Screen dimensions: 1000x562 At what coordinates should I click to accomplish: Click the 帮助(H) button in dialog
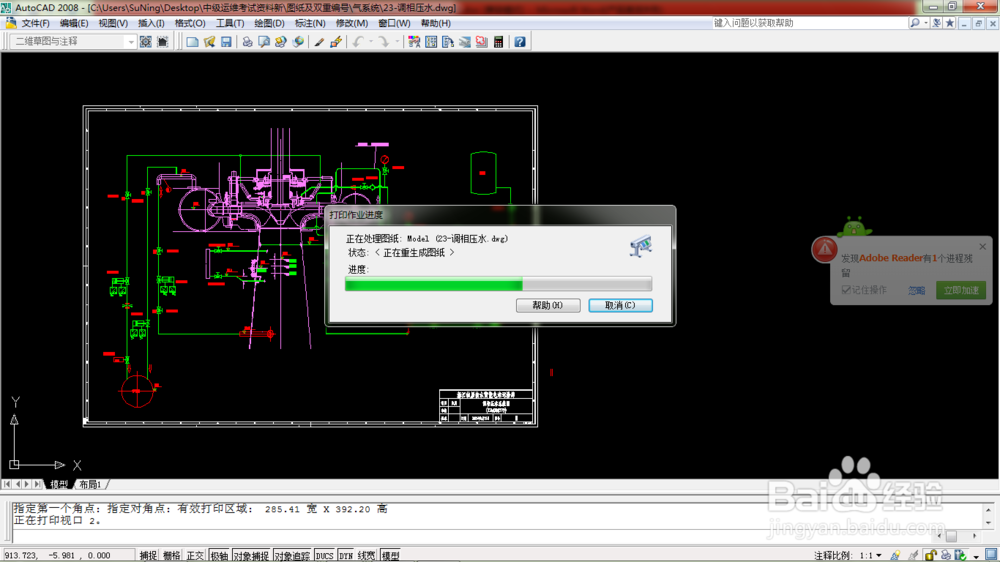pos(548,306)
